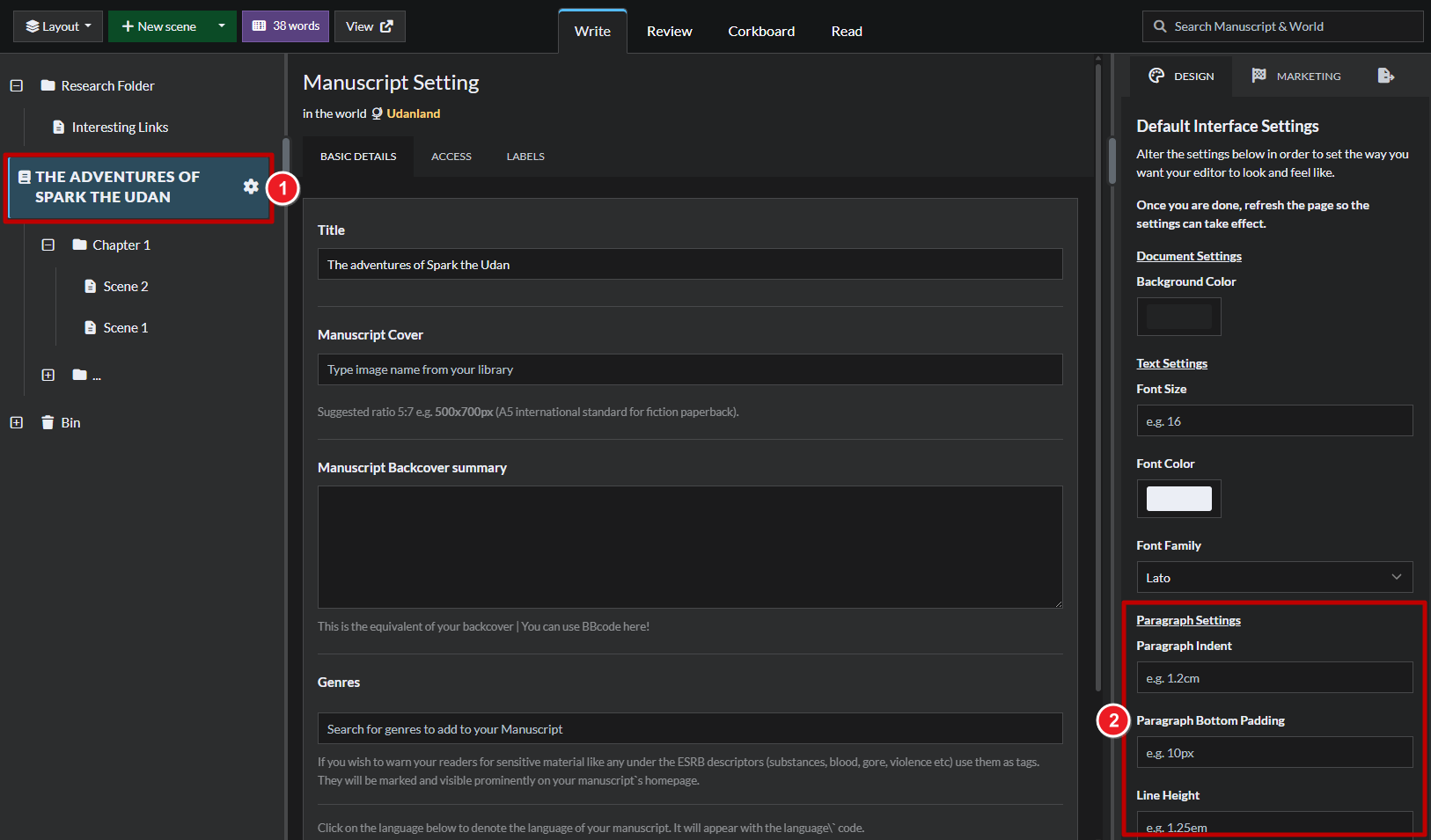This screenshot has height=840, width=1431.
Task: Click the magnifier icon in search box
Action: click(x=1160, y=26)
